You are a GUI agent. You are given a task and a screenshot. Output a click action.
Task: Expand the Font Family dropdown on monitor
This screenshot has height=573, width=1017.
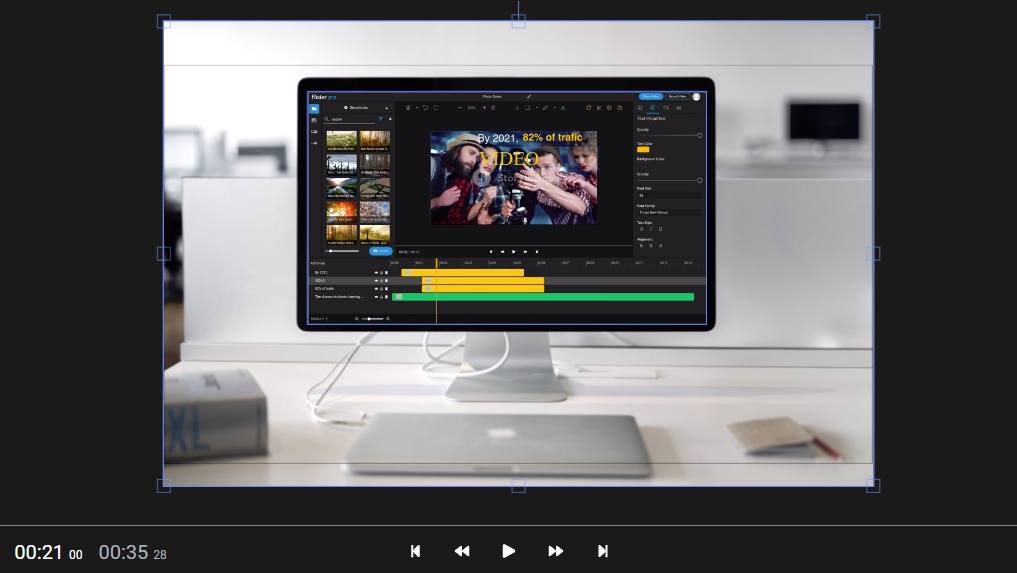[668, 212]
